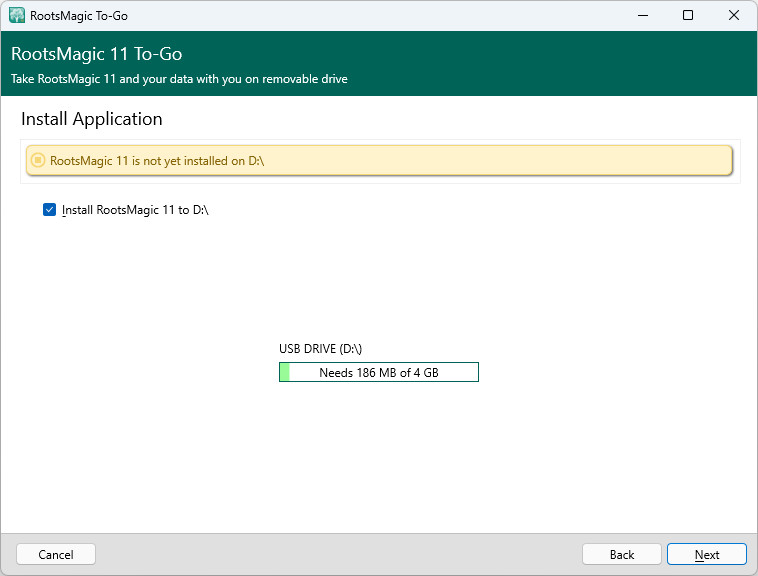
Task: Minimize the RootsMagic To-Go window
Action: [x=642, y=15]
